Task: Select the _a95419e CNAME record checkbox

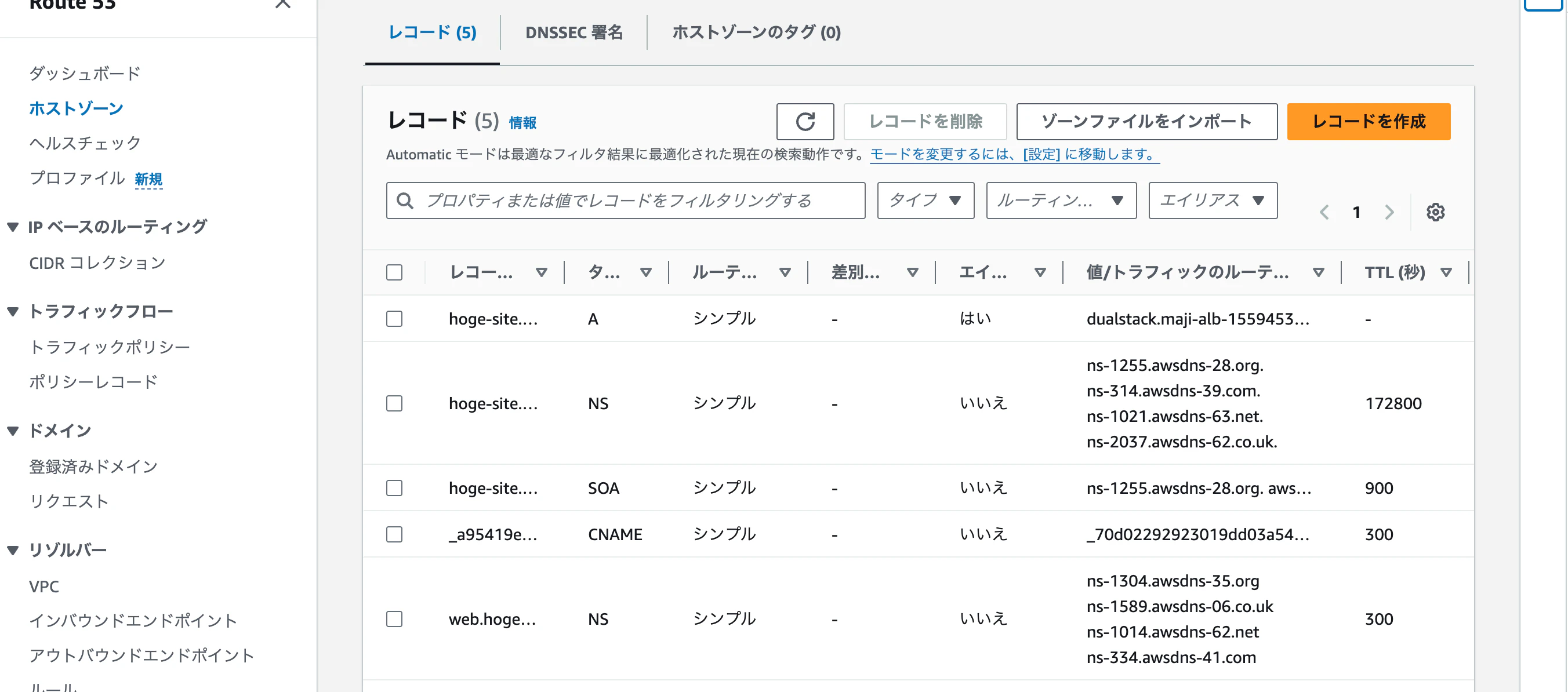Action: pyautogui.click(x=394, y=534)
